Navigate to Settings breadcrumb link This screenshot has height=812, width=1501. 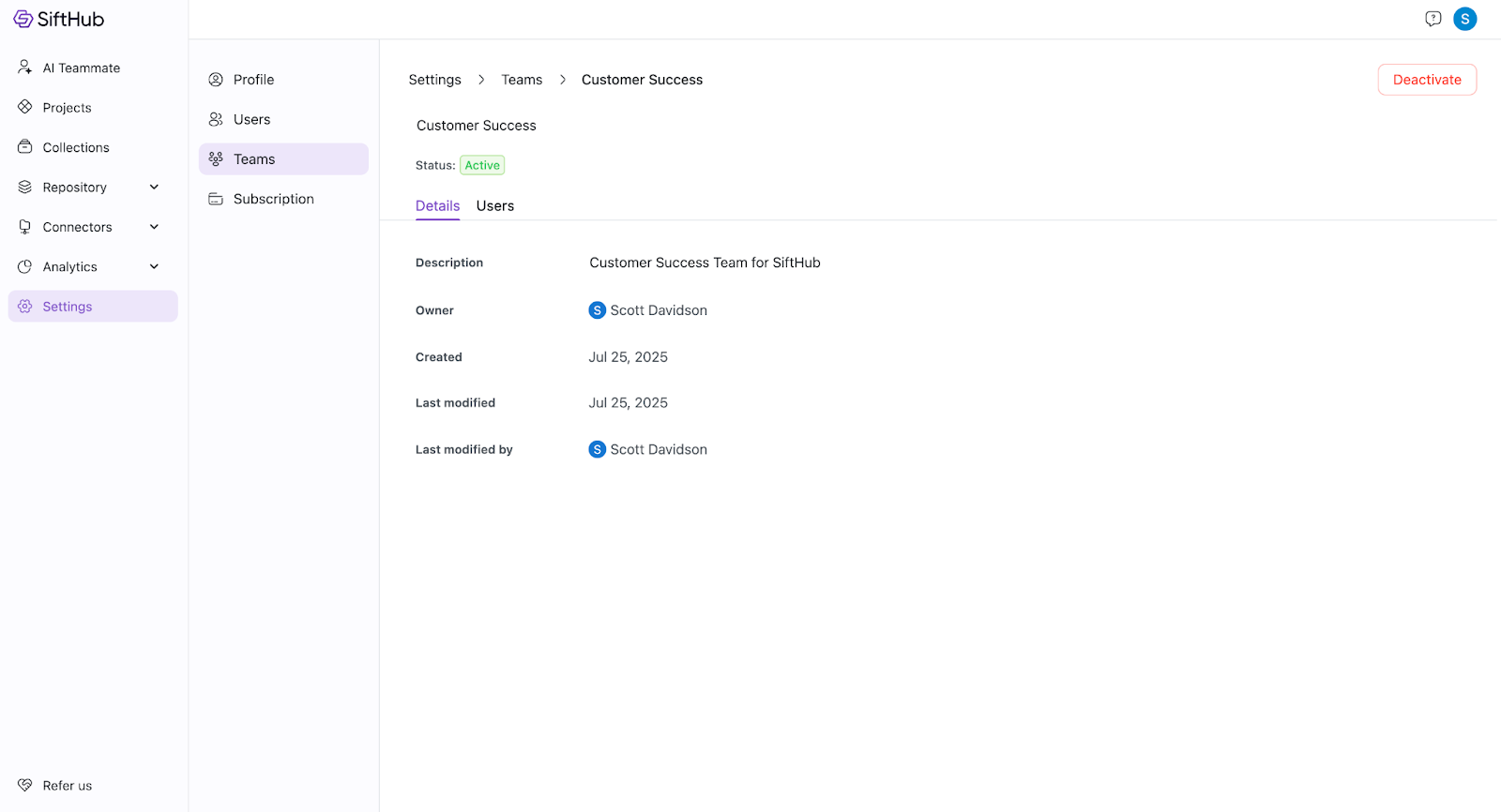point(434,80)
